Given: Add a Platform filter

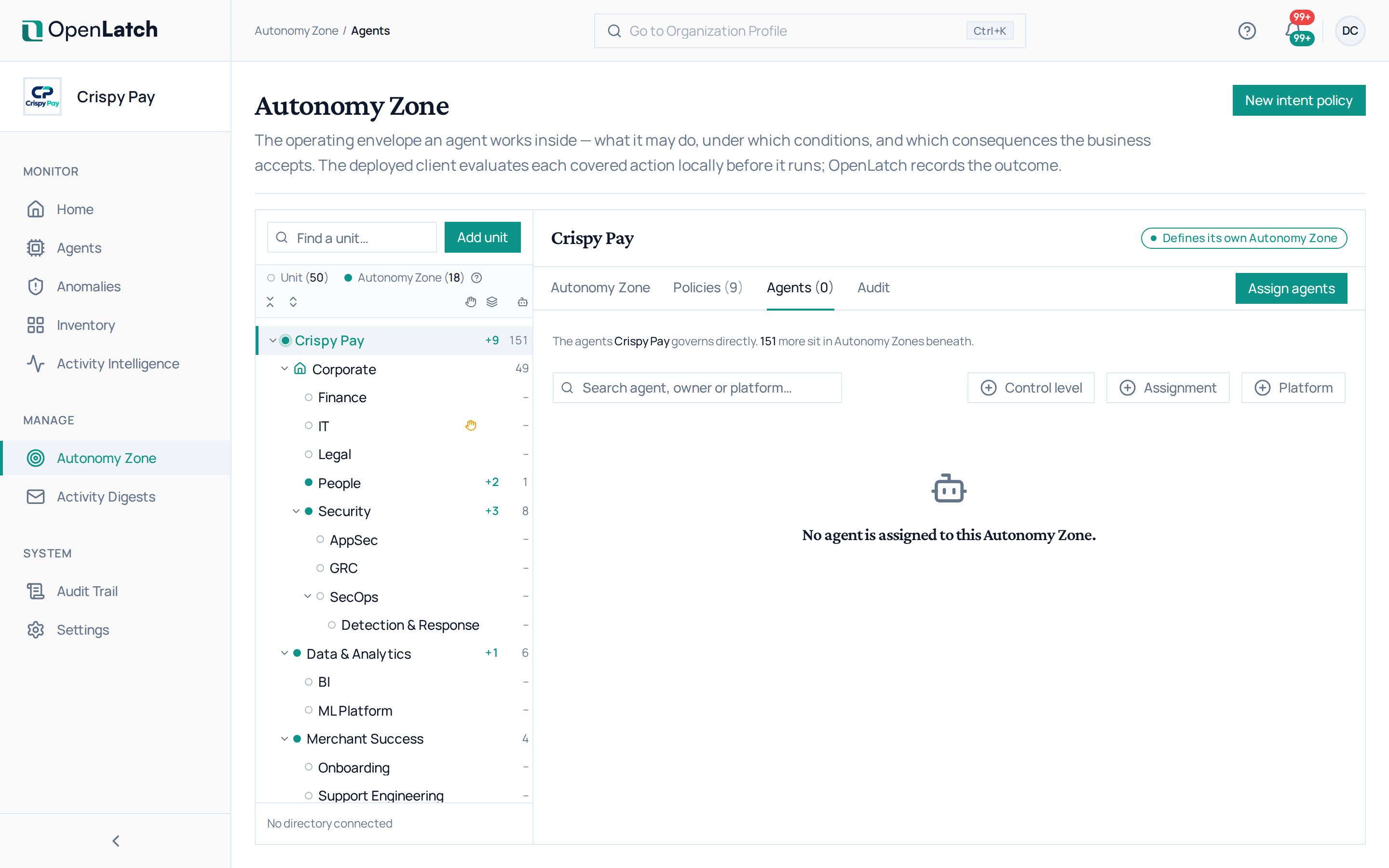Looking at the screenshot, I should coord(1293,388).
